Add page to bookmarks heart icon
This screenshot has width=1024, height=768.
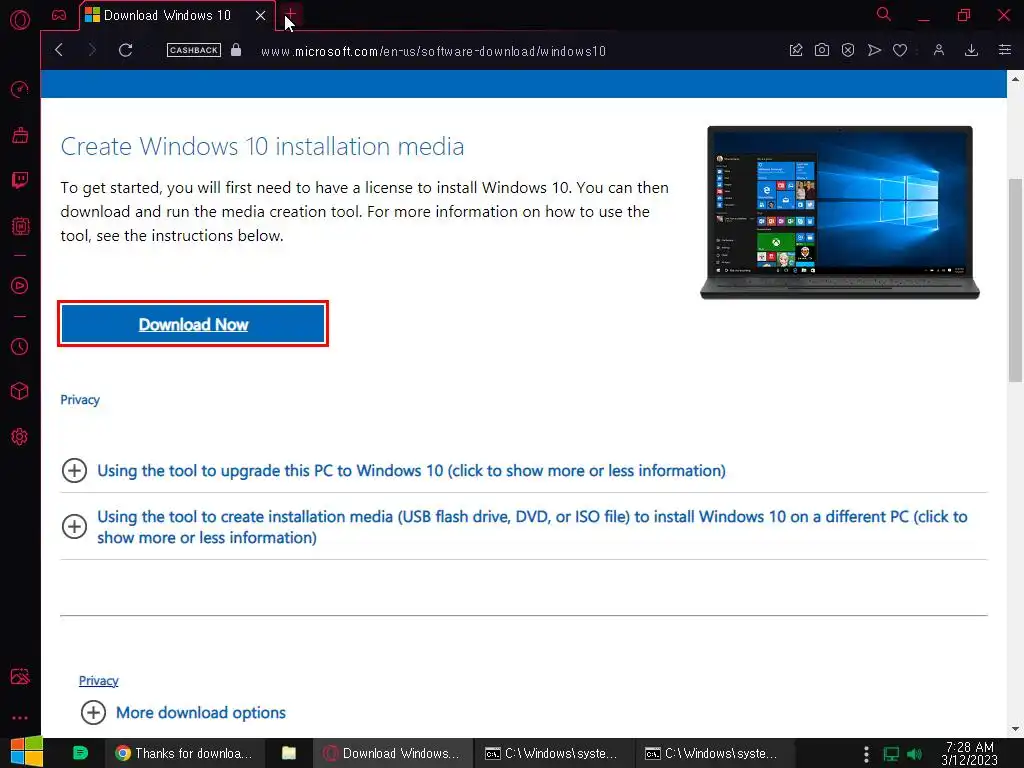point(900,50)
